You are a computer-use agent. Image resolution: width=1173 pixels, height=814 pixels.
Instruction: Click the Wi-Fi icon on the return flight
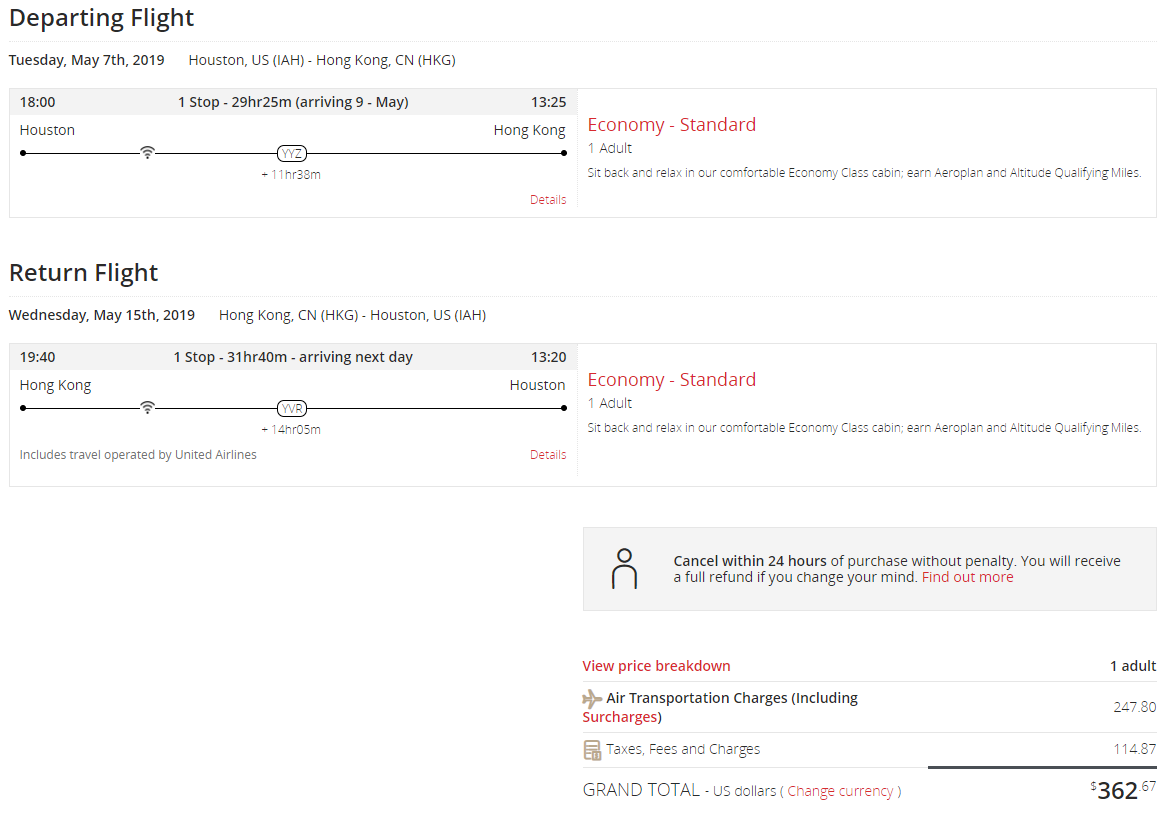point(147,408)
